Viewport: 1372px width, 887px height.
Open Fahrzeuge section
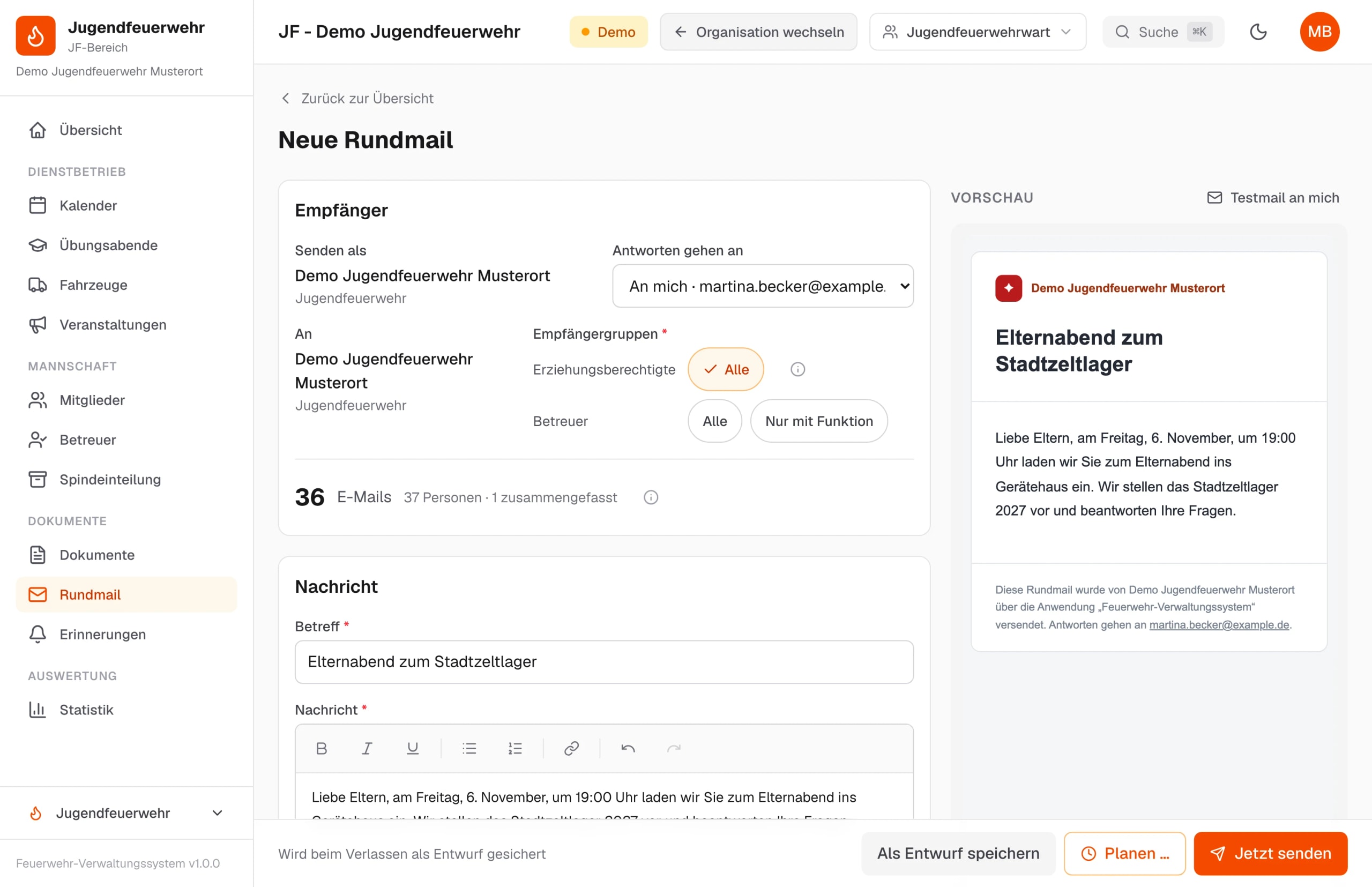pyautogui.click(x=126, y=285)
